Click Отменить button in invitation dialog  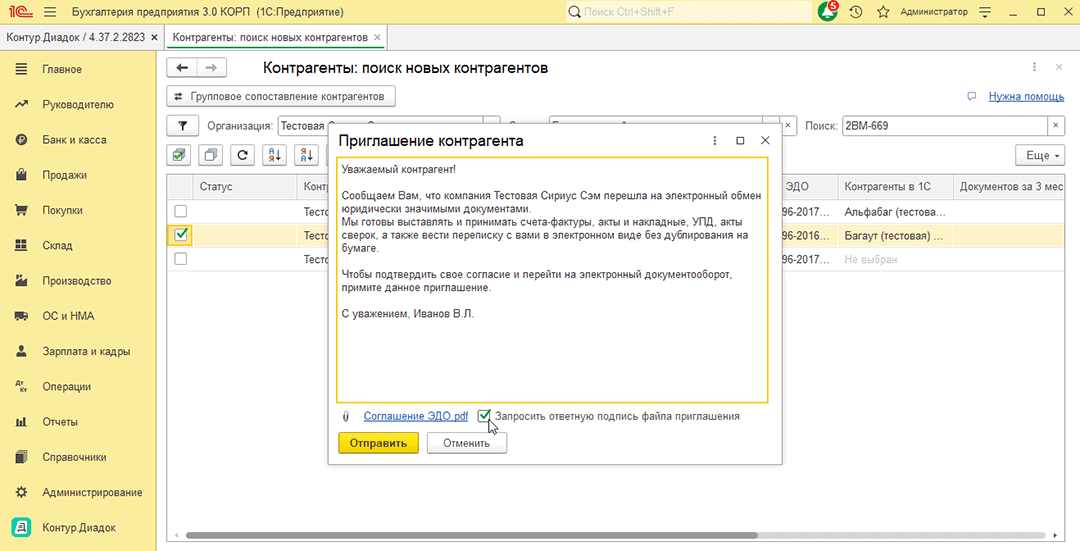coord(466,443)
